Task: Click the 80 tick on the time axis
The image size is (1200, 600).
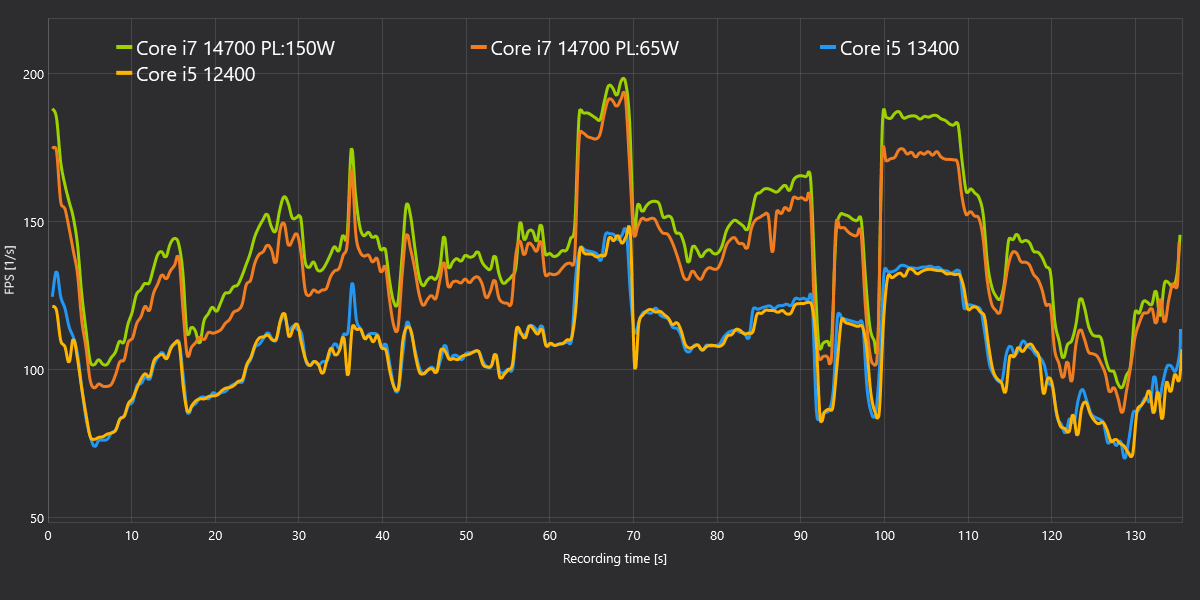Action: (716, 536)
